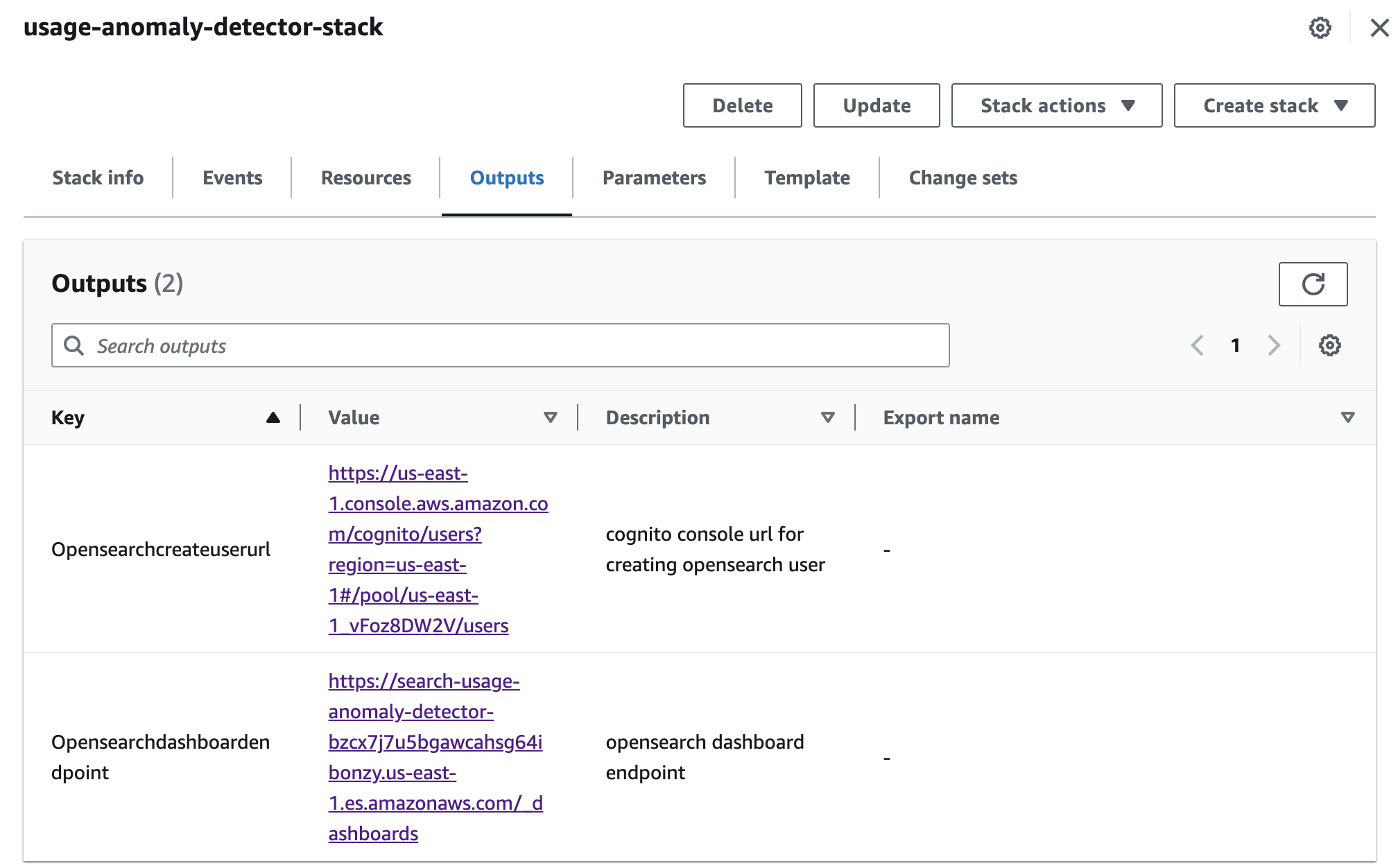The width and height of the screenshot is (1398, 868).
Task: Open the Outputs tab
Action: pyautogui.click(x=507, y=177)
